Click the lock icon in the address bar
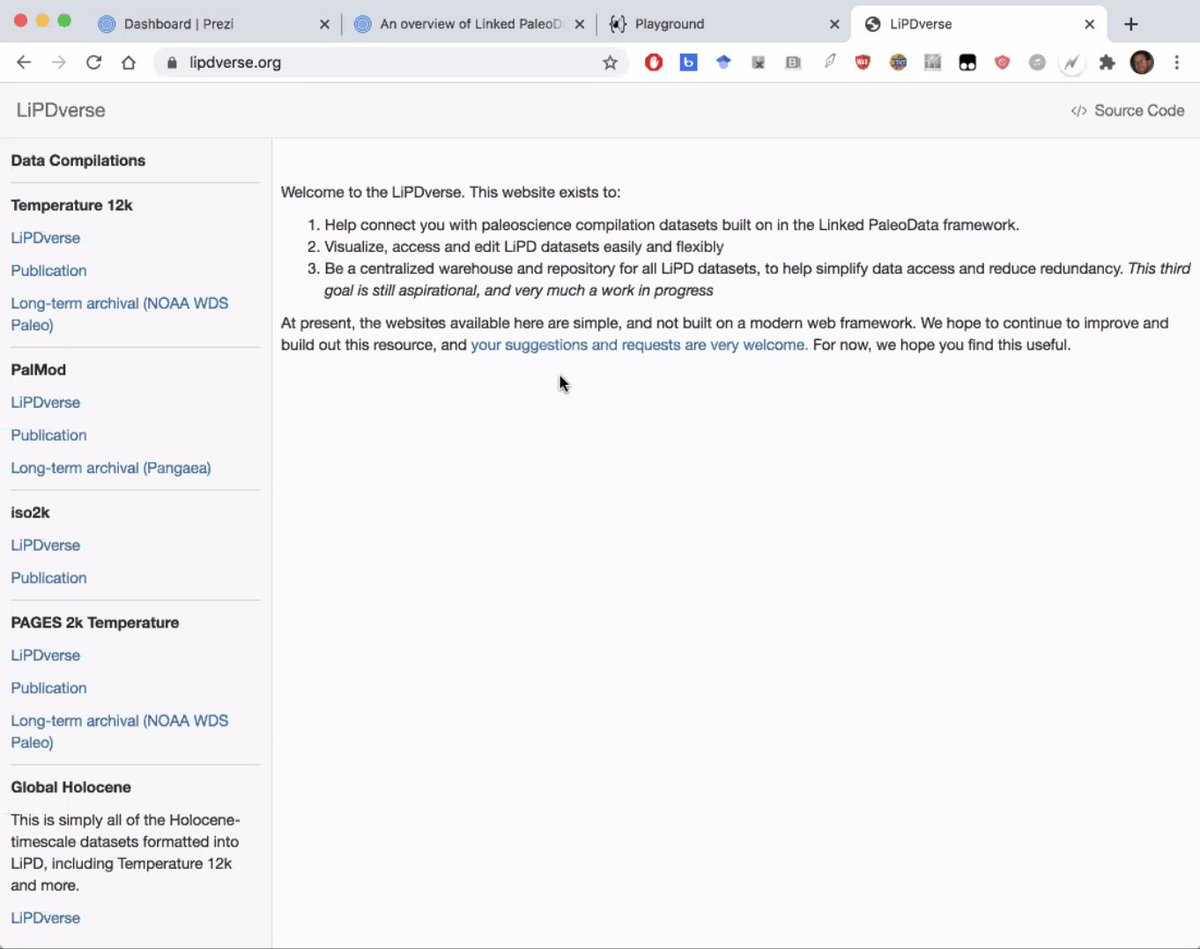 [171, 62]
